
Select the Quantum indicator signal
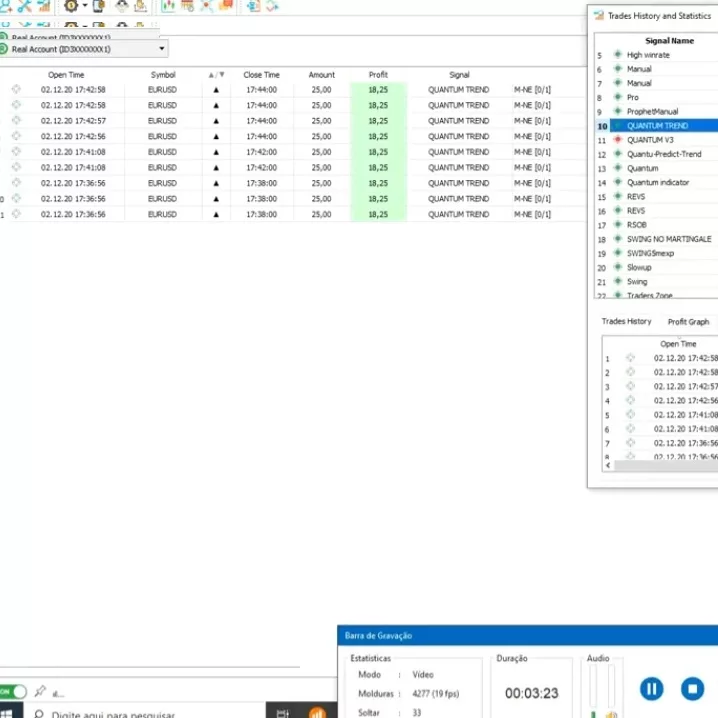tap(656, 182)
